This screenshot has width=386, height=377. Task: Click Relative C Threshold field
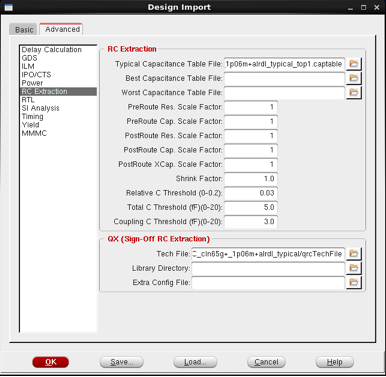tap(251, 193)
